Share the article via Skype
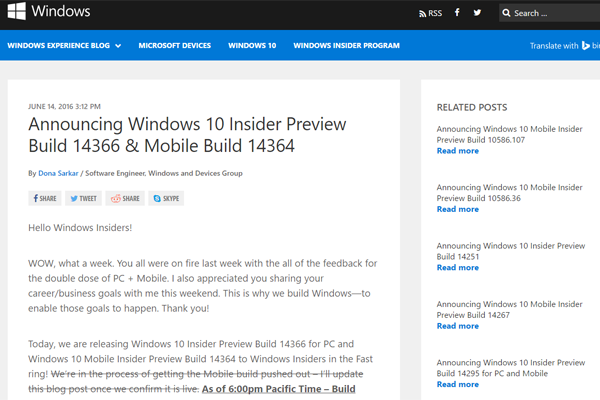 pos(166,198)
